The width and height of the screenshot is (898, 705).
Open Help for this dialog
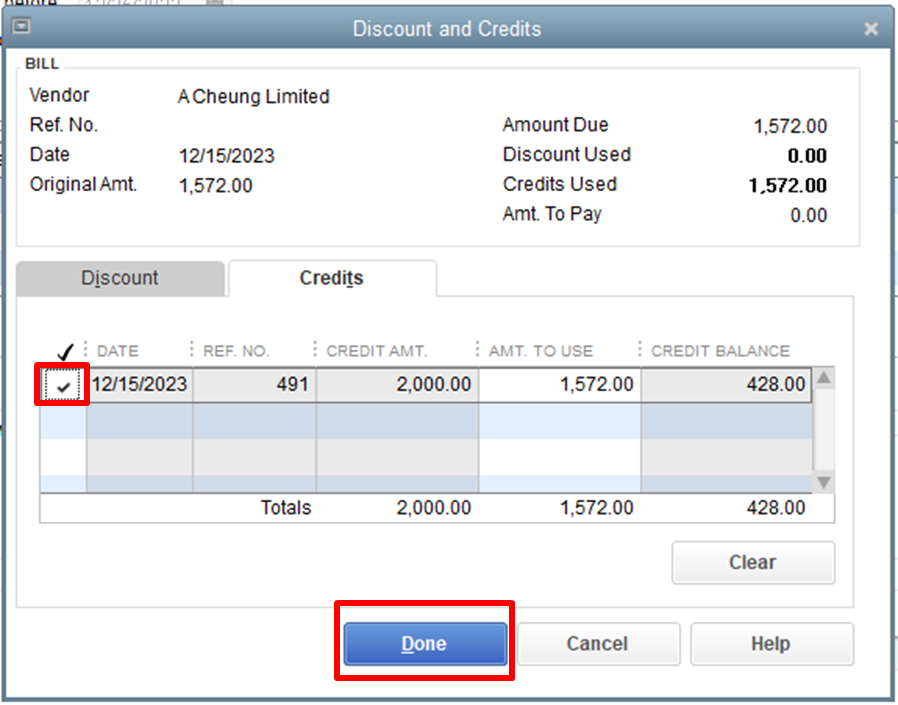(x=771, y=644)
